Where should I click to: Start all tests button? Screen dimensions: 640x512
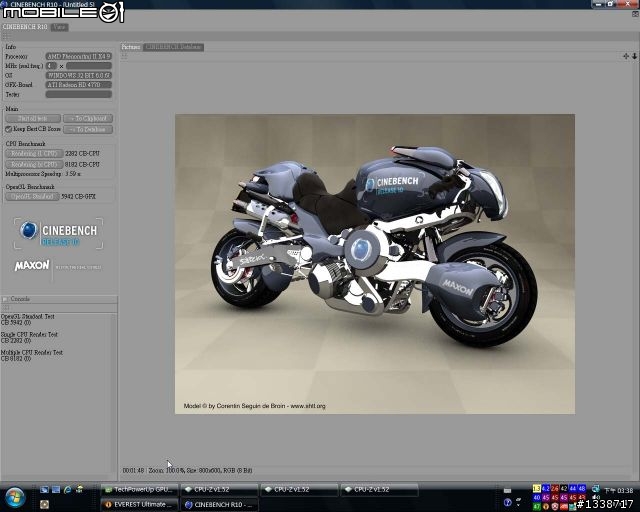coord(33,118)
